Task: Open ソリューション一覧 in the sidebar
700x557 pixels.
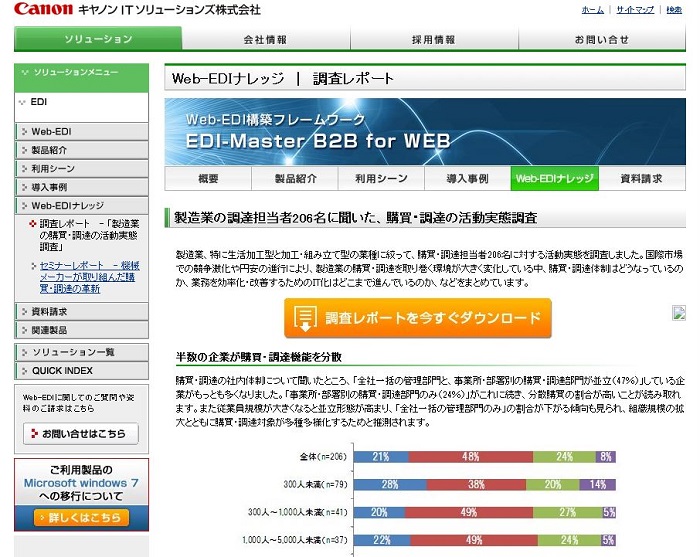Action: coord(82,352)
